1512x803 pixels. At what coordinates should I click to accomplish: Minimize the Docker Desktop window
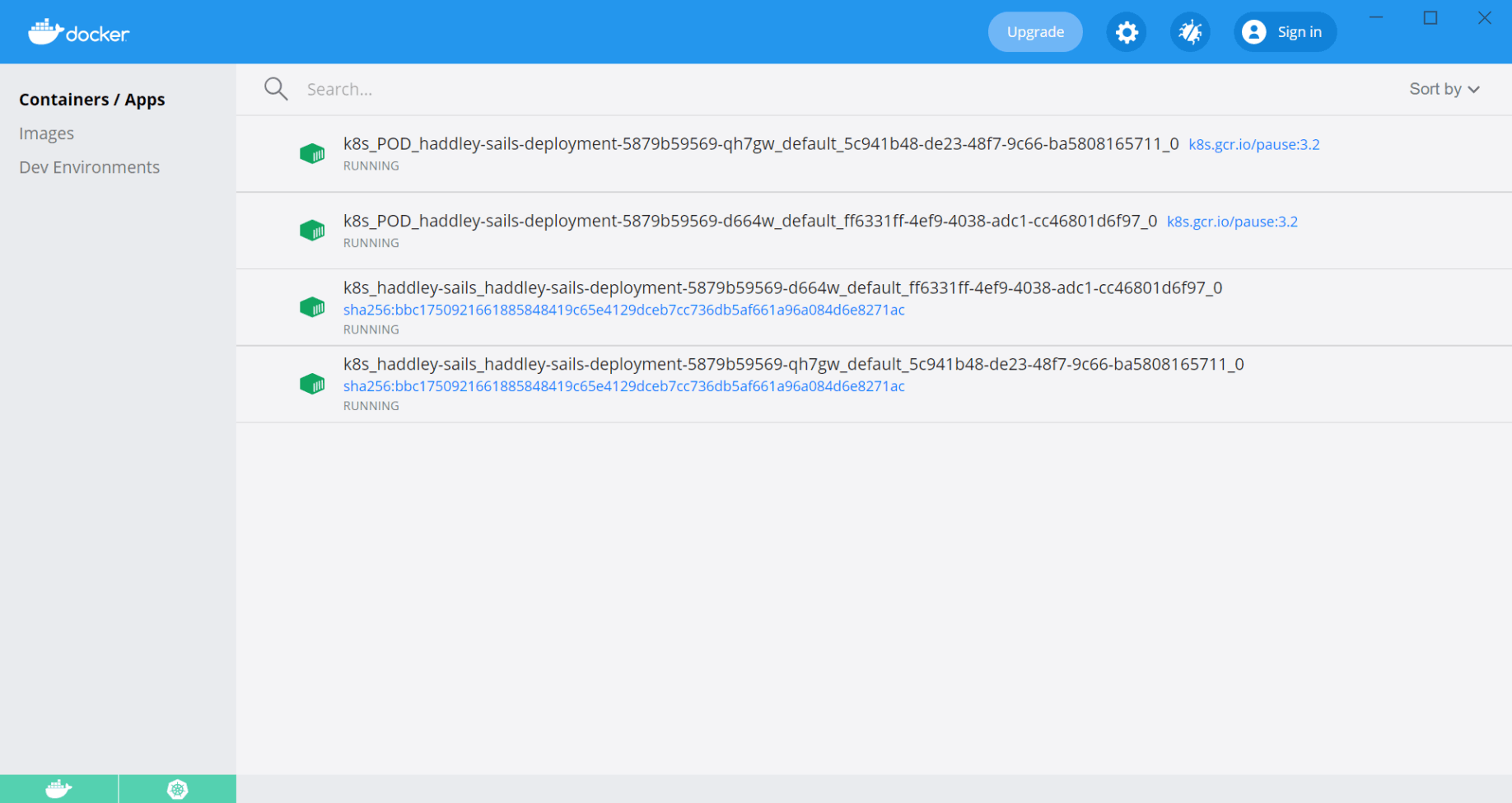click(1376, 17)
